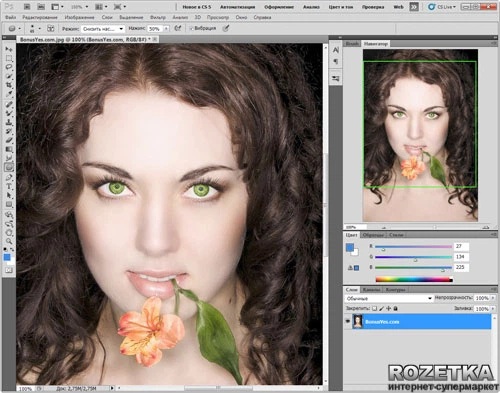Image resolution: width=500 pixels, height=393 pixels.
Task: Select the Healing Brush tool
Action: (9, 104)
